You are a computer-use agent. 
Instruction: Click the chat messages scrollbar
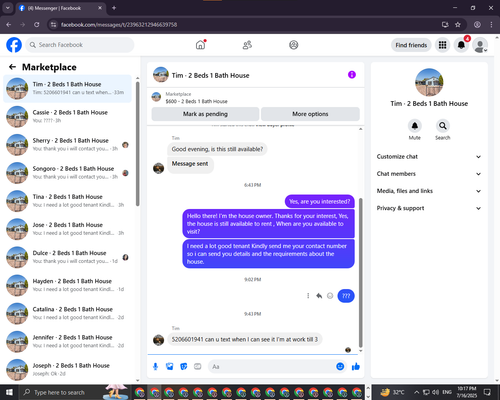[x=360, y=273]
